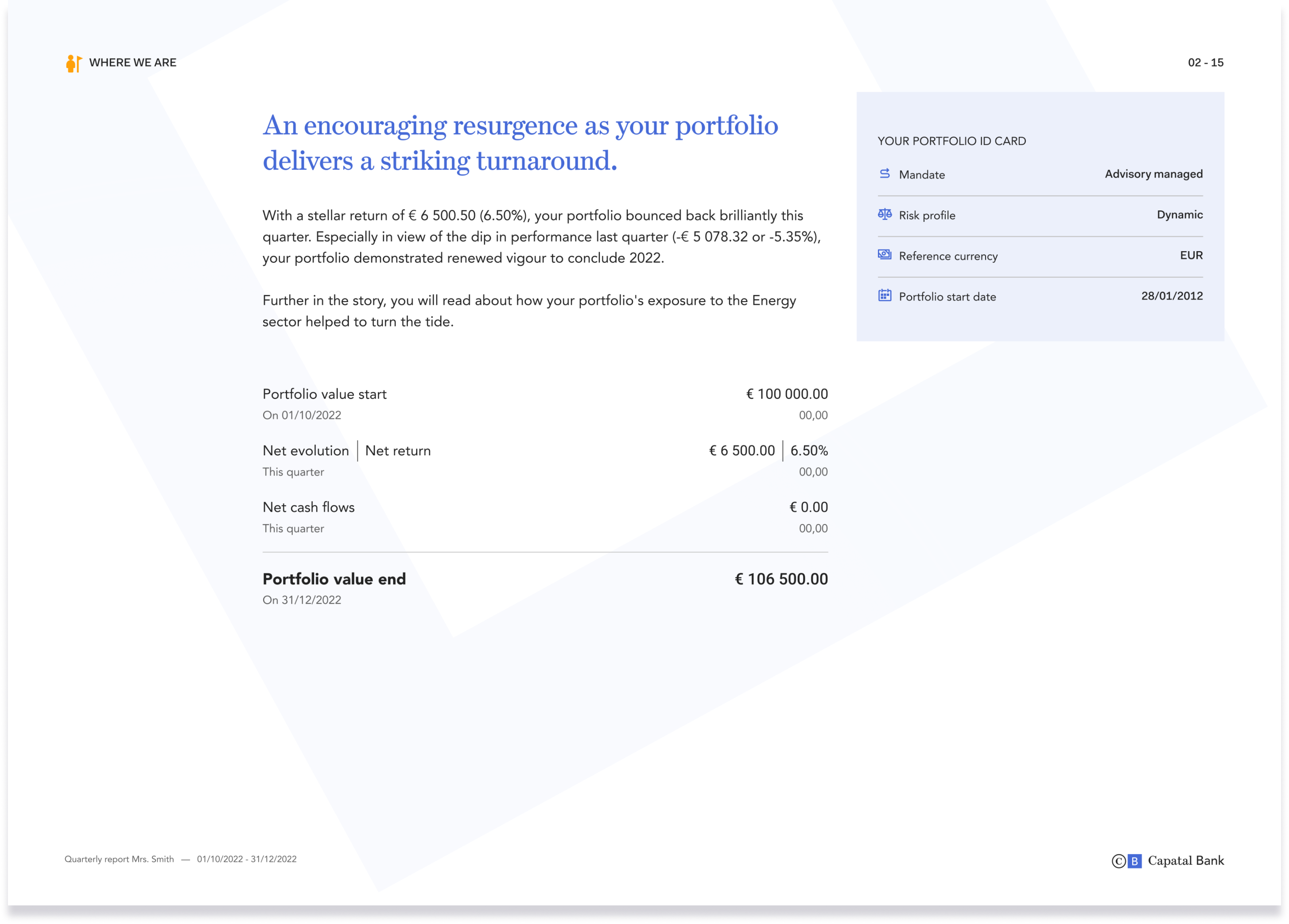
Task: Click the Net cash flows label
Action: pyautogui.click(x=308, y=508)
